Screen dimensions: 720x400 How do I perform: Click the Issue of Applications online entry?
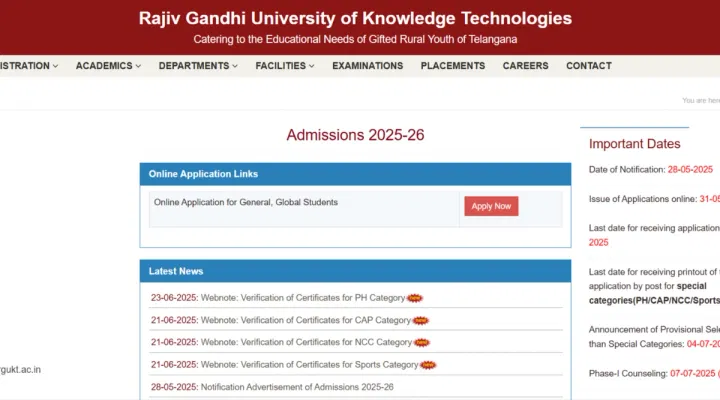654,199
